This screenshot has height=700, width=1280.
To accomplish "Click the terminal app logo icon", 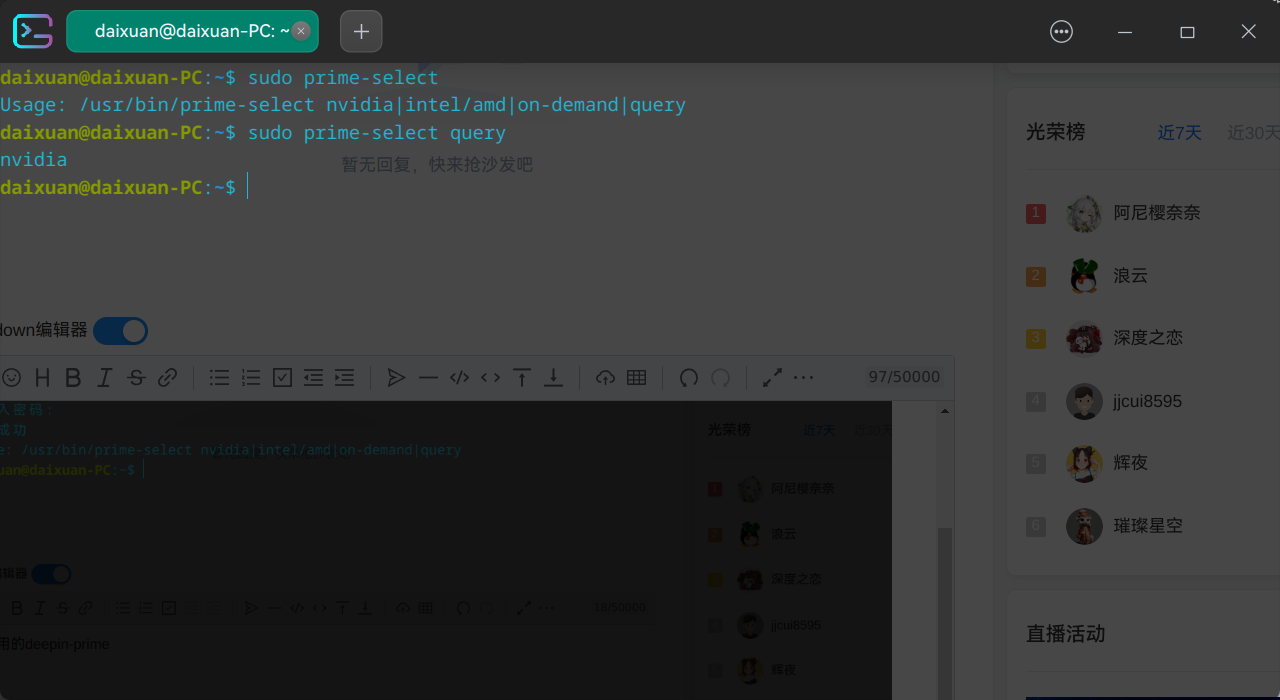I will coord(32,31).
